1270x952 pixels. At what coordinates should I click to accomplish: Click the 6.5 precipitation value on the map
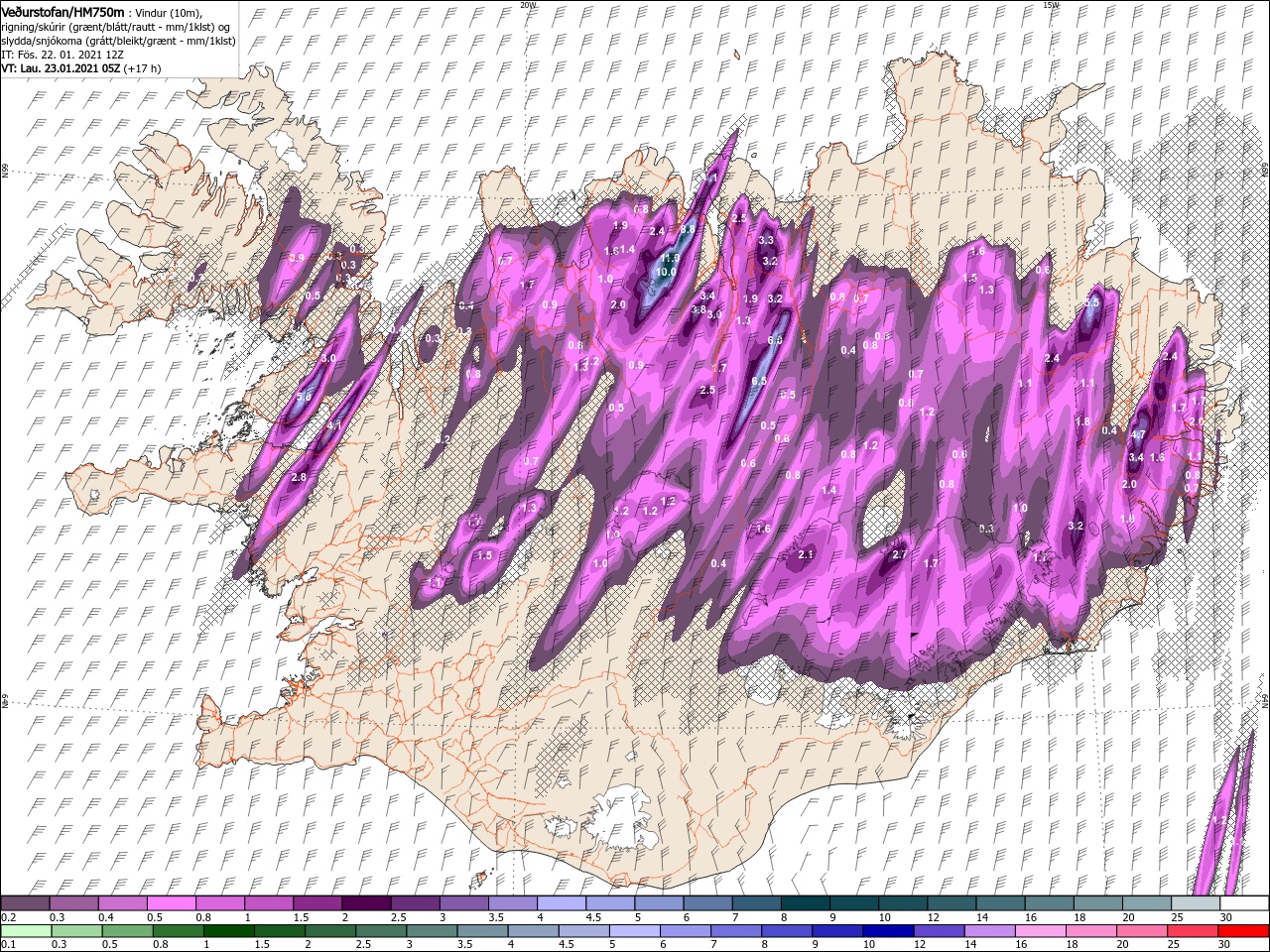(760, 381)
